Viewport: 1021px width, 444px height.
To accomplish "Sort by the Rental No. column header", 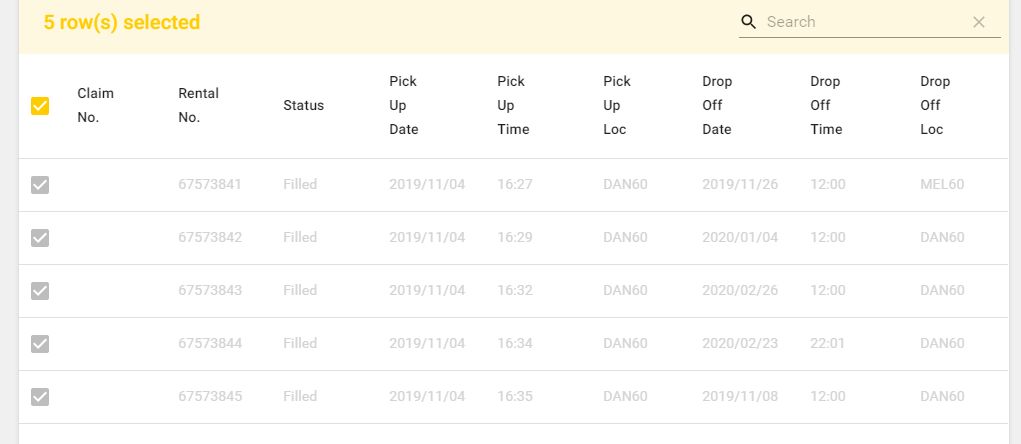I will pyautogui.click(x=198, y=105).
